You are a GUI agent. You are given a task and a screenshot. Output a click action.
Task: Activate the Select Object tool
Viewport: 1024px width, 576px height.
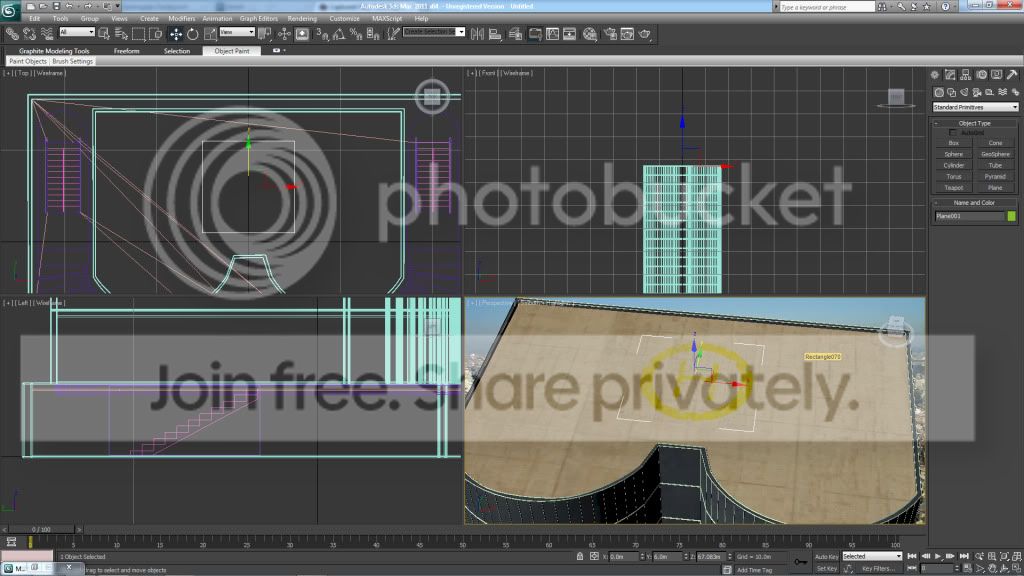[x=103, y=34]
